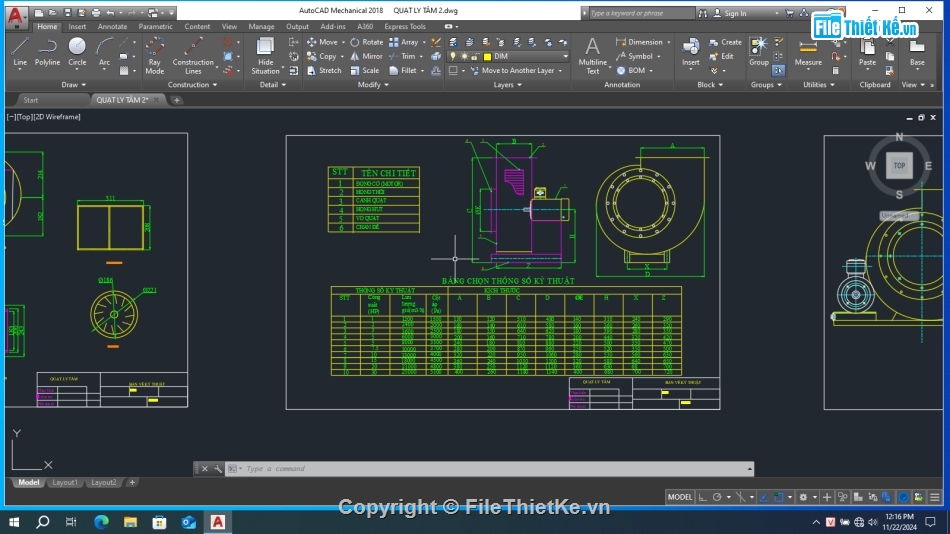Expand the Block panel
The height and width of the screenshot is (534, 950).
pyautogui.click(x=709, y=85)
